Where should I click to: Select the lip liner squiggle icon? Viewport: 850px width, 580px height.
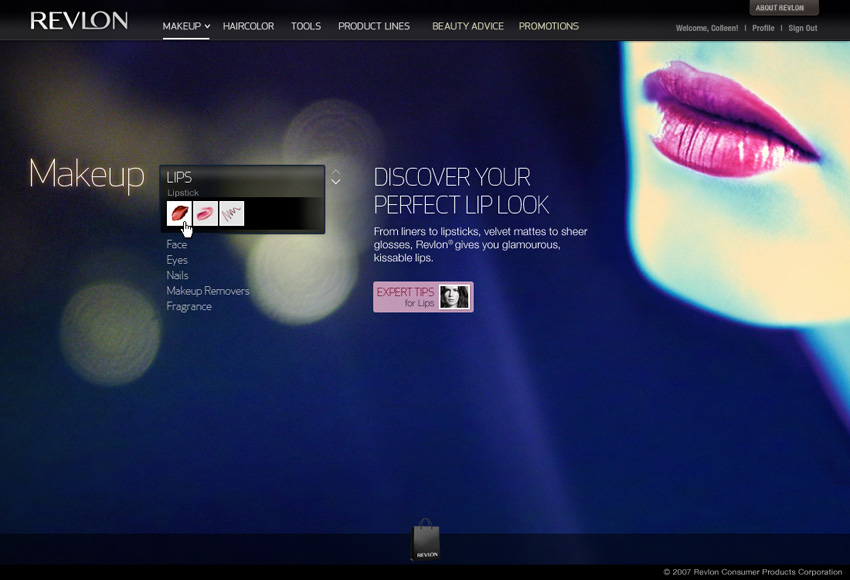232,214
